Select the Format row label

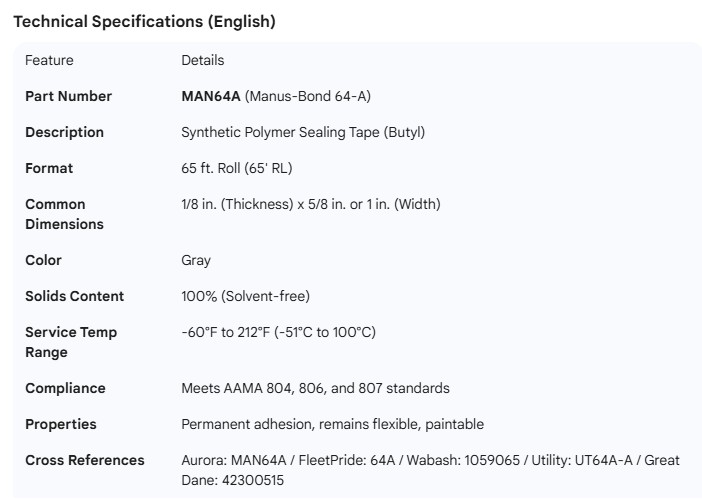point(49,168)
